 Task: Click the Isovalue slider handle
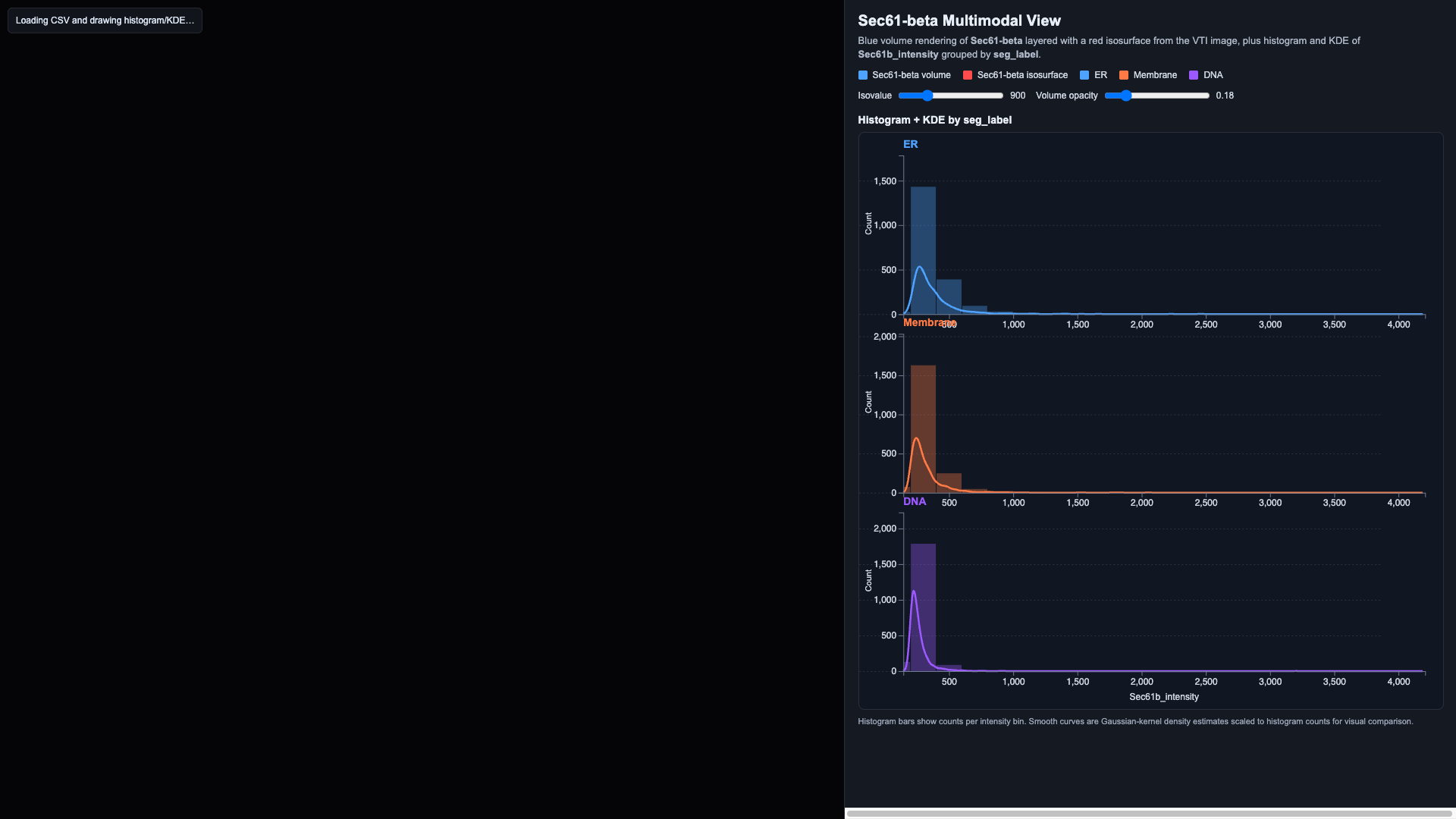[x=927, y=96]
